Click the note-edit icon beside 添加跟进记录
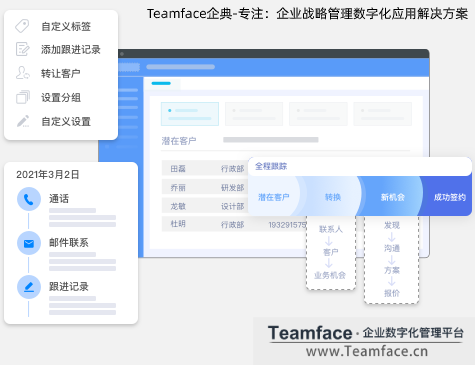This screenshot has width=475, height=365. (23, 49)
